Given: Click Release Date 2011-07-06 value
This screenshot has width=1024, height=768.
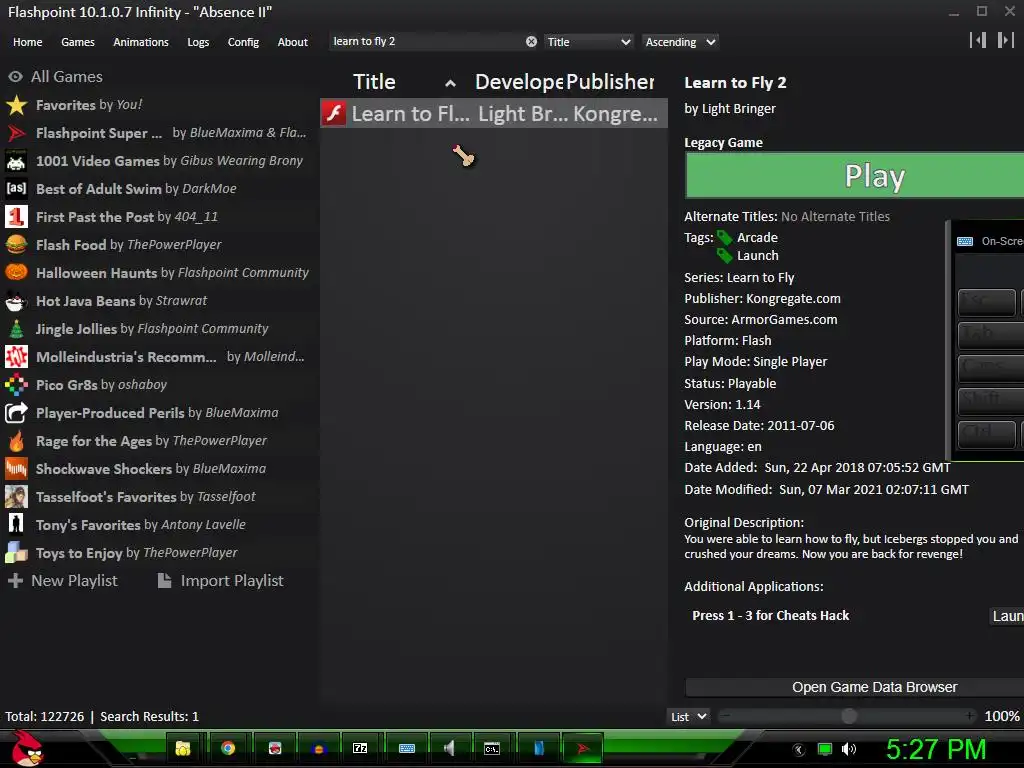Looking at the screenshot, I should [801, 426].
